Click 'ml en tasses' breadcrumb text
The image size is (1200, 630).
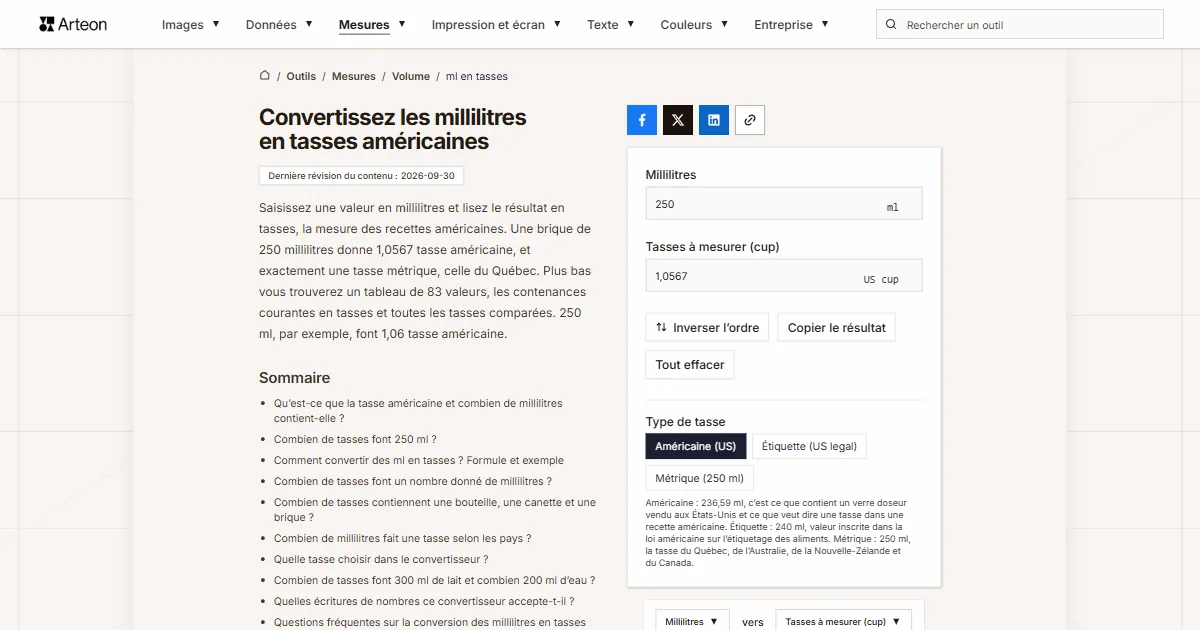477,76
